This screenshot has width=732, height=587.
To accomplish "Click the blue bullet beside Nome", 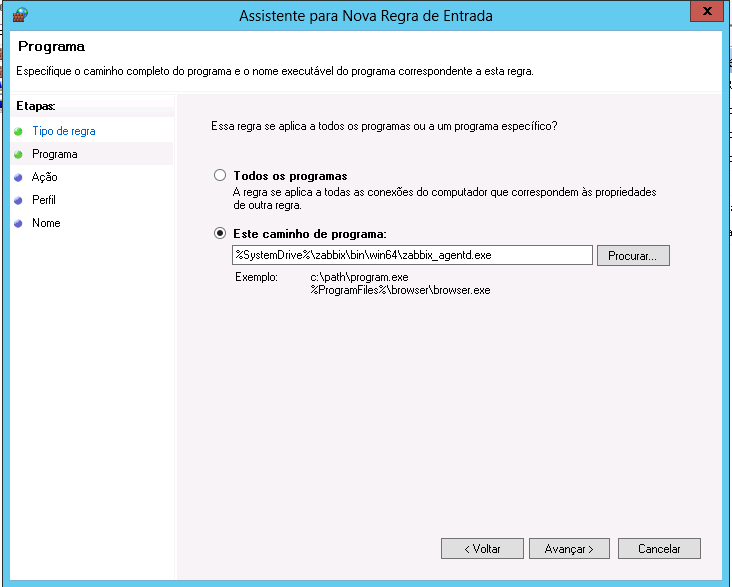I will click(18, 223).
